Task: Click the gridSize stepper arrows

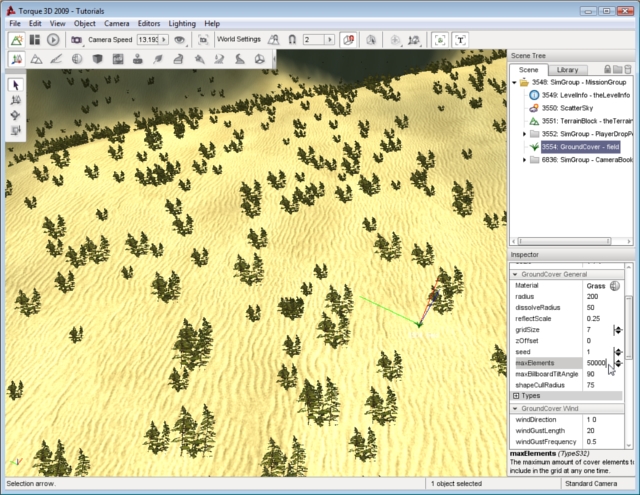Action: click(x=617, y=329)
